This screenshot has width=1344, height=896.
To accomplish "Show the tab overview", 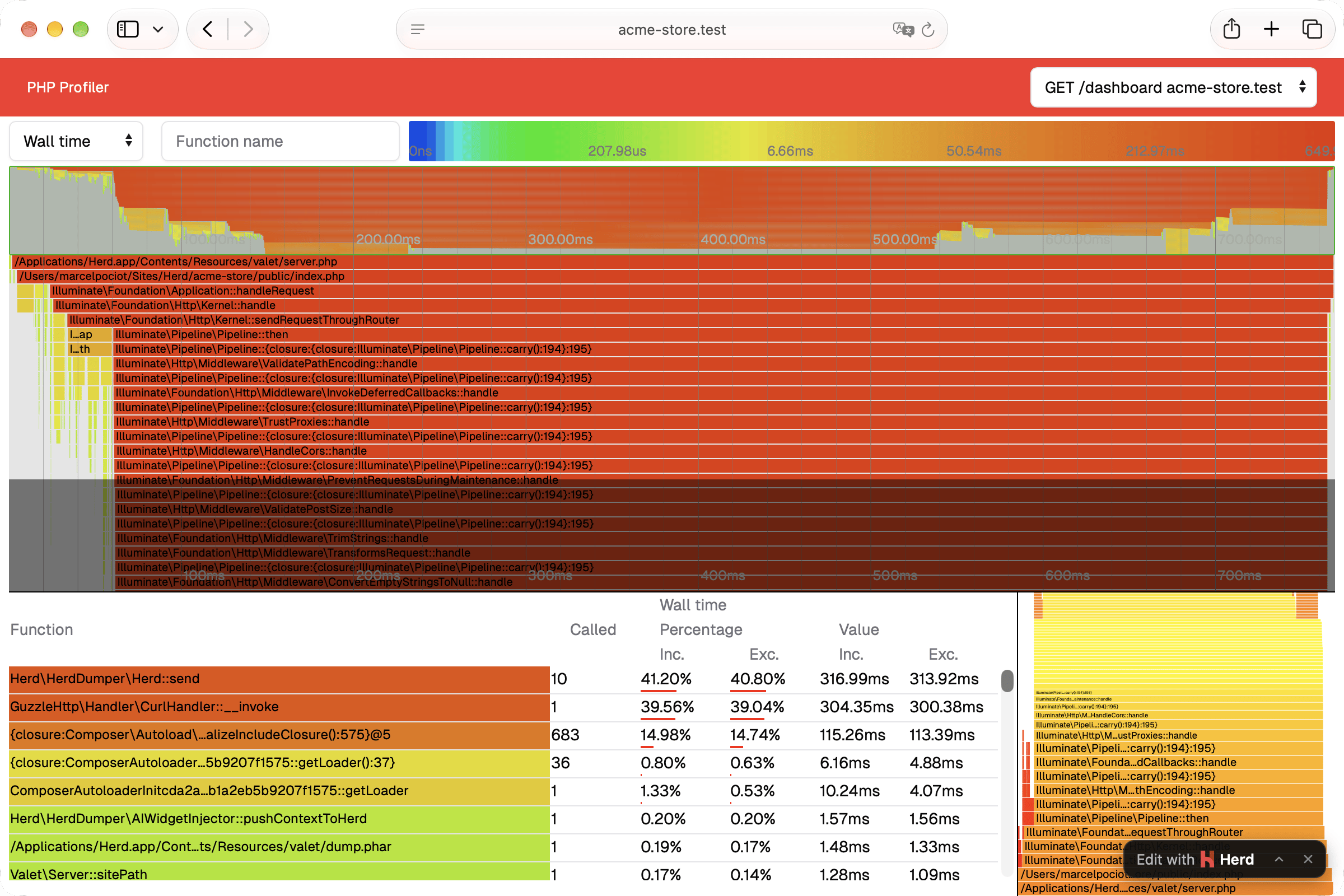I will 1312,29.
